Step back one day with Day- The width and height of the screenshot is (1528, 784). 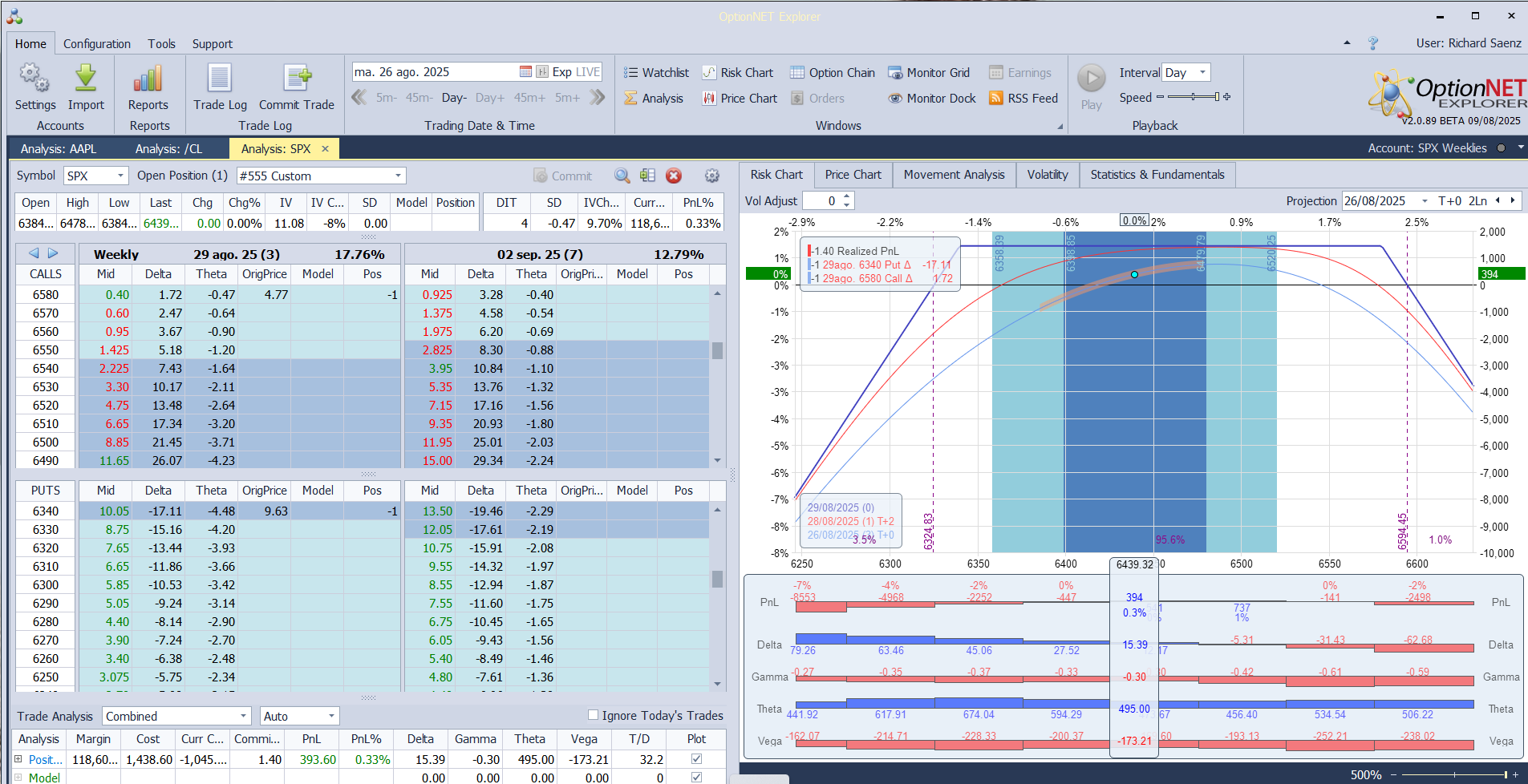point(454,97)
